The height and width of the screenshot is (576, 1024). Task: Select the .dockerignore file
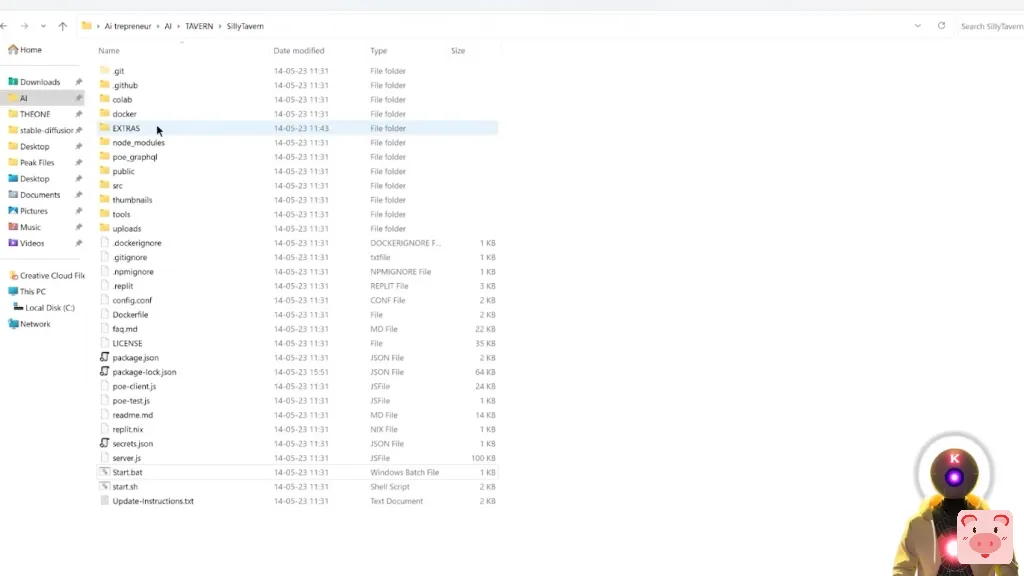[136, 243]
